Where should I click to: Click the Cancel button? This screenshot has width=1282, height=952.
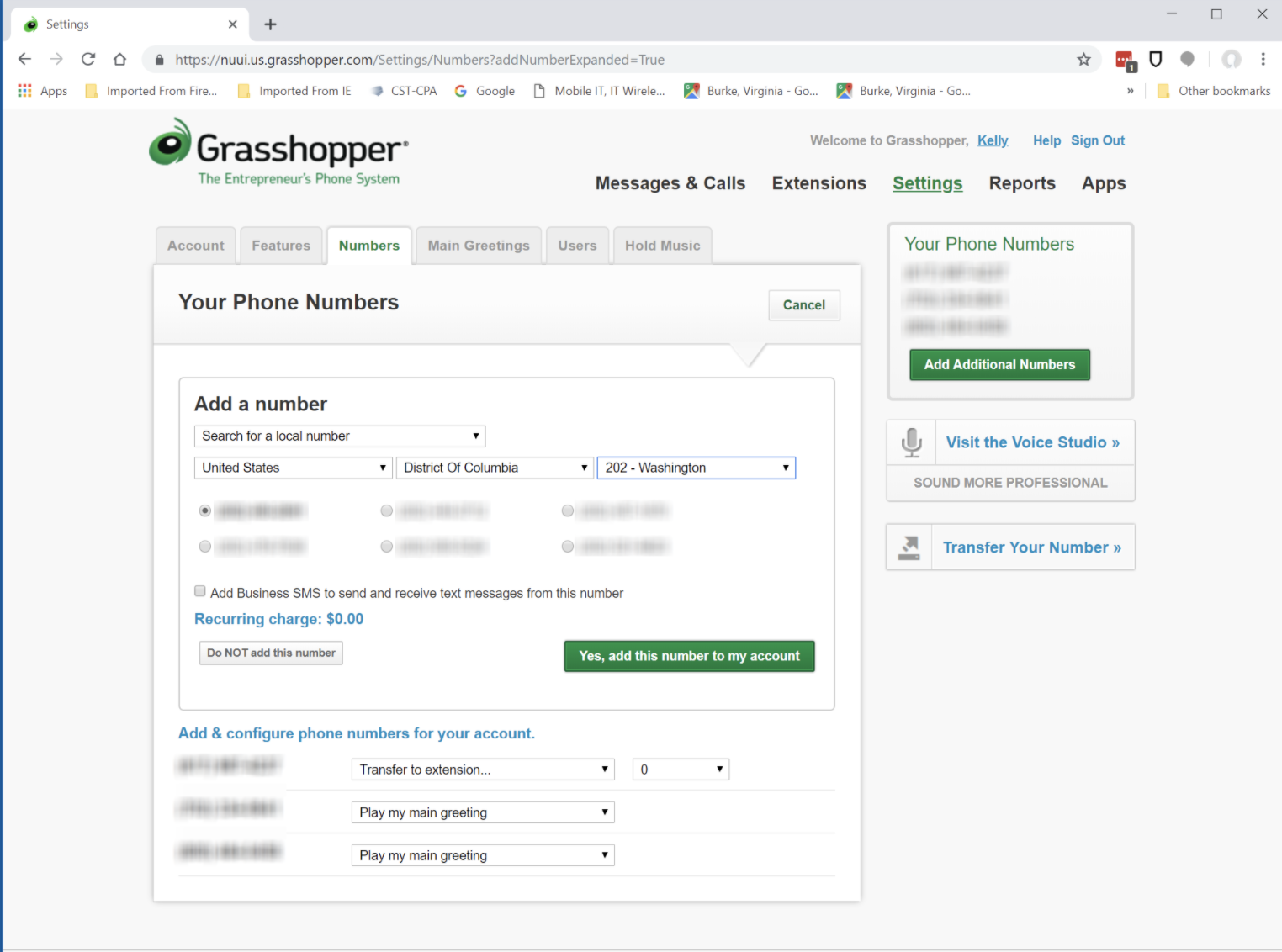pyautogui.click(x=804, y=305)
